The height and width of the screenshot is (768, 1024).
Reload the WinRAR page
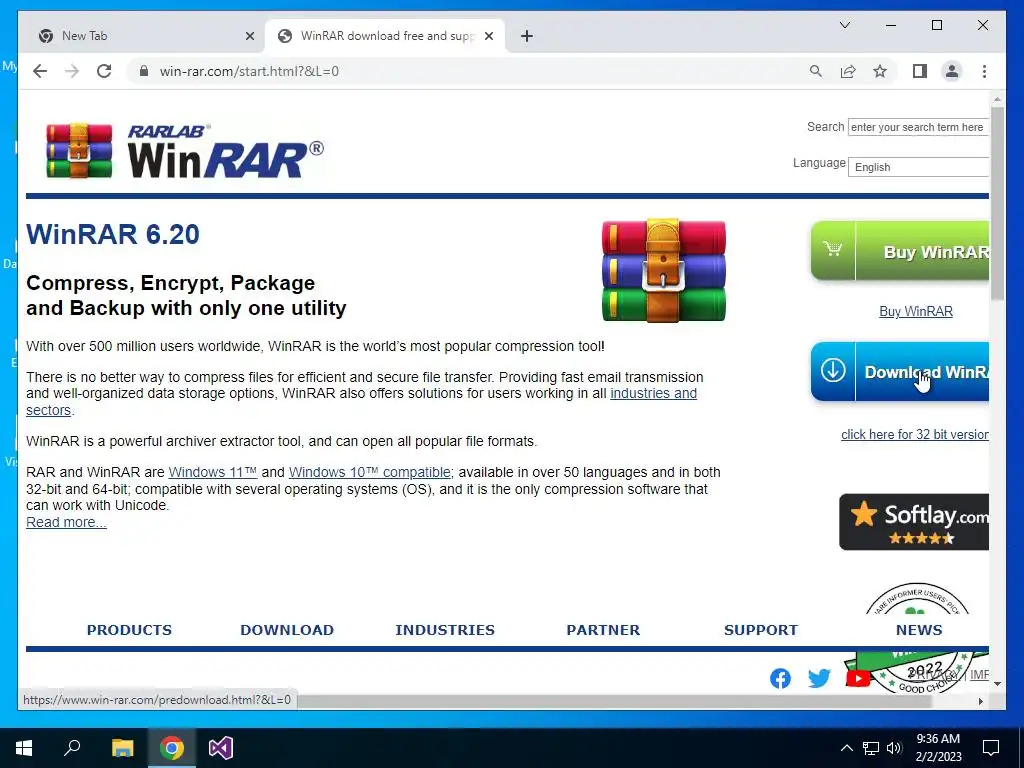click(104, 71)
